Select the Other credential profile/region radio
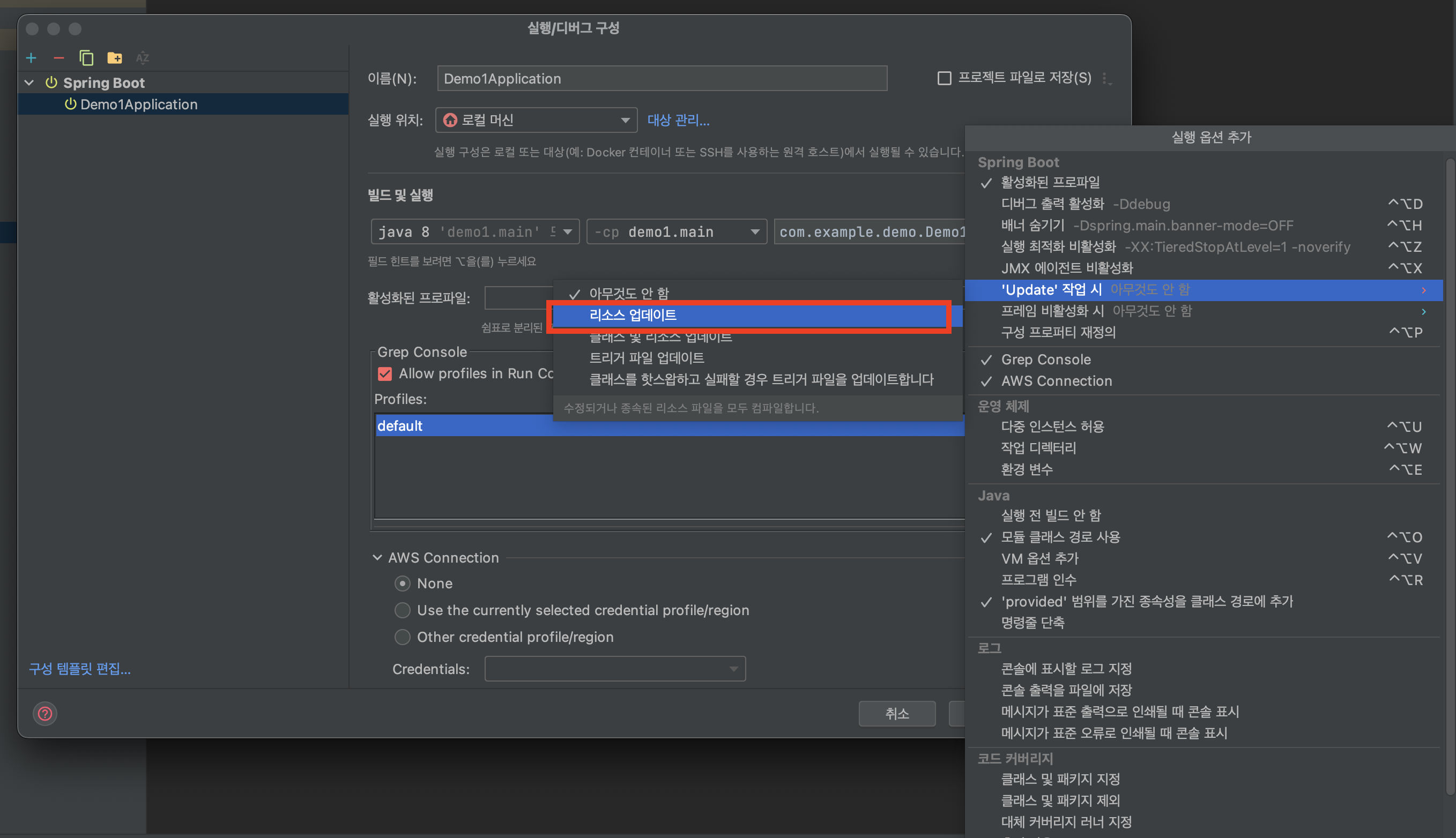Image resolution: width=1456 pixels, height=838 pixels. pyautogui.click(x=403, y=637)
